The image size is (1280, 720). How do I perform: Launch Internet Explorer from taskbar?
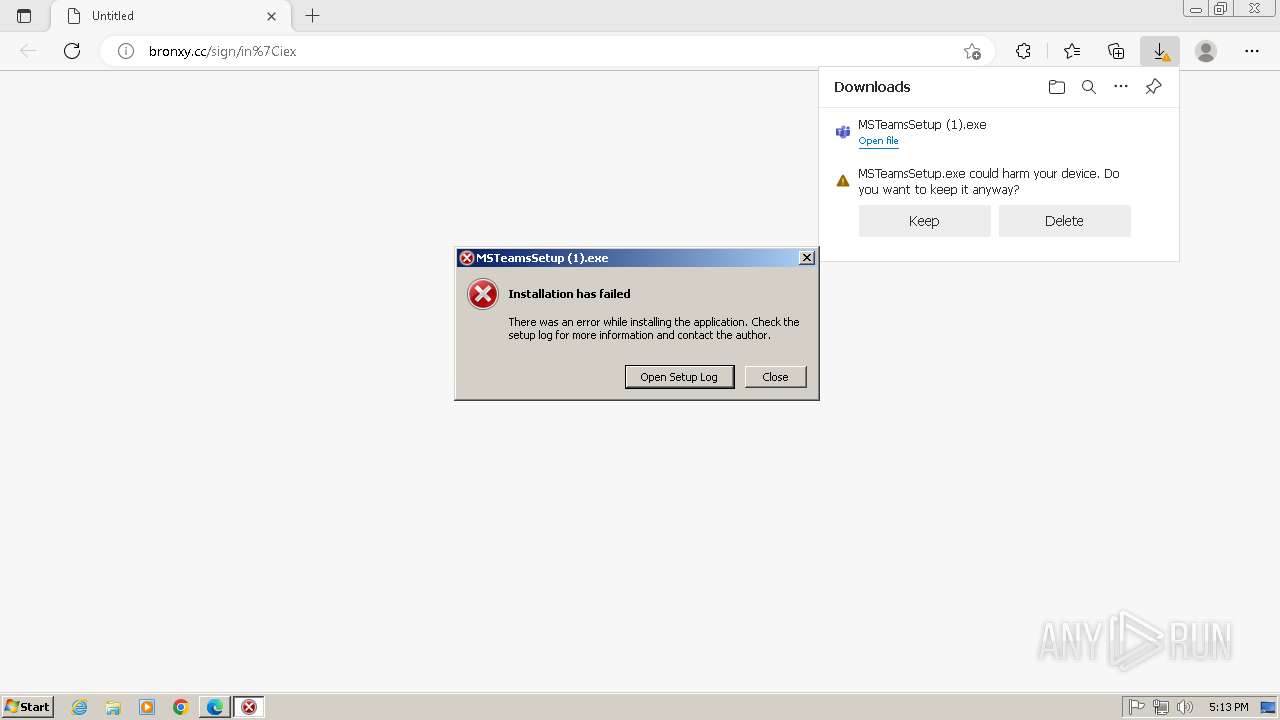point(79,707)
